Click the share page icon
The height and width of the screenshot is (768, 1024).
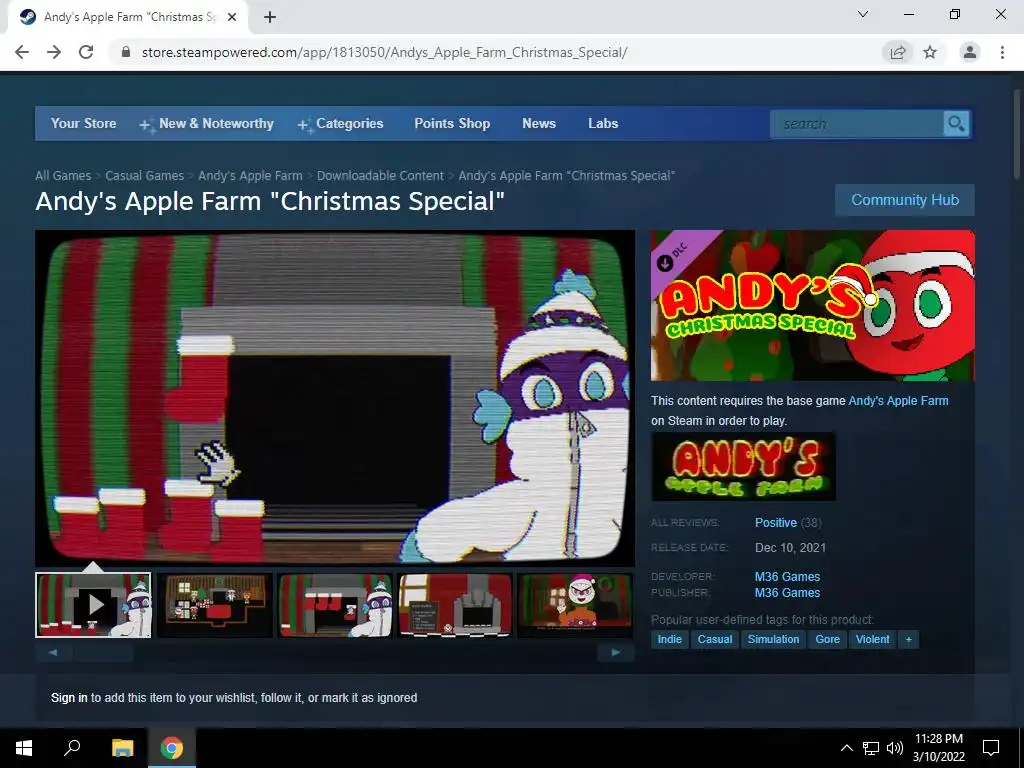point(898,52)
